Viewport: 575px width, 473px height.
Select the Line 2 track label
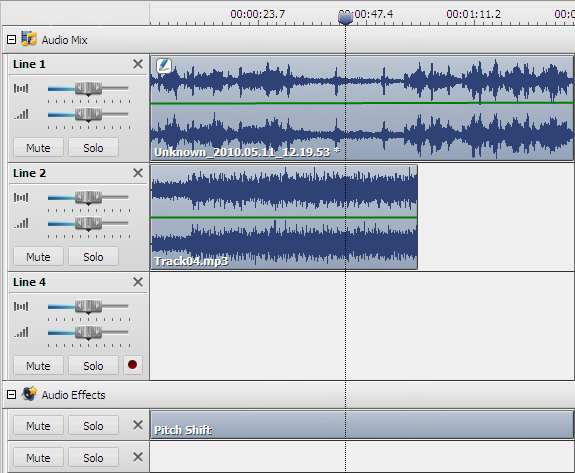29,173
